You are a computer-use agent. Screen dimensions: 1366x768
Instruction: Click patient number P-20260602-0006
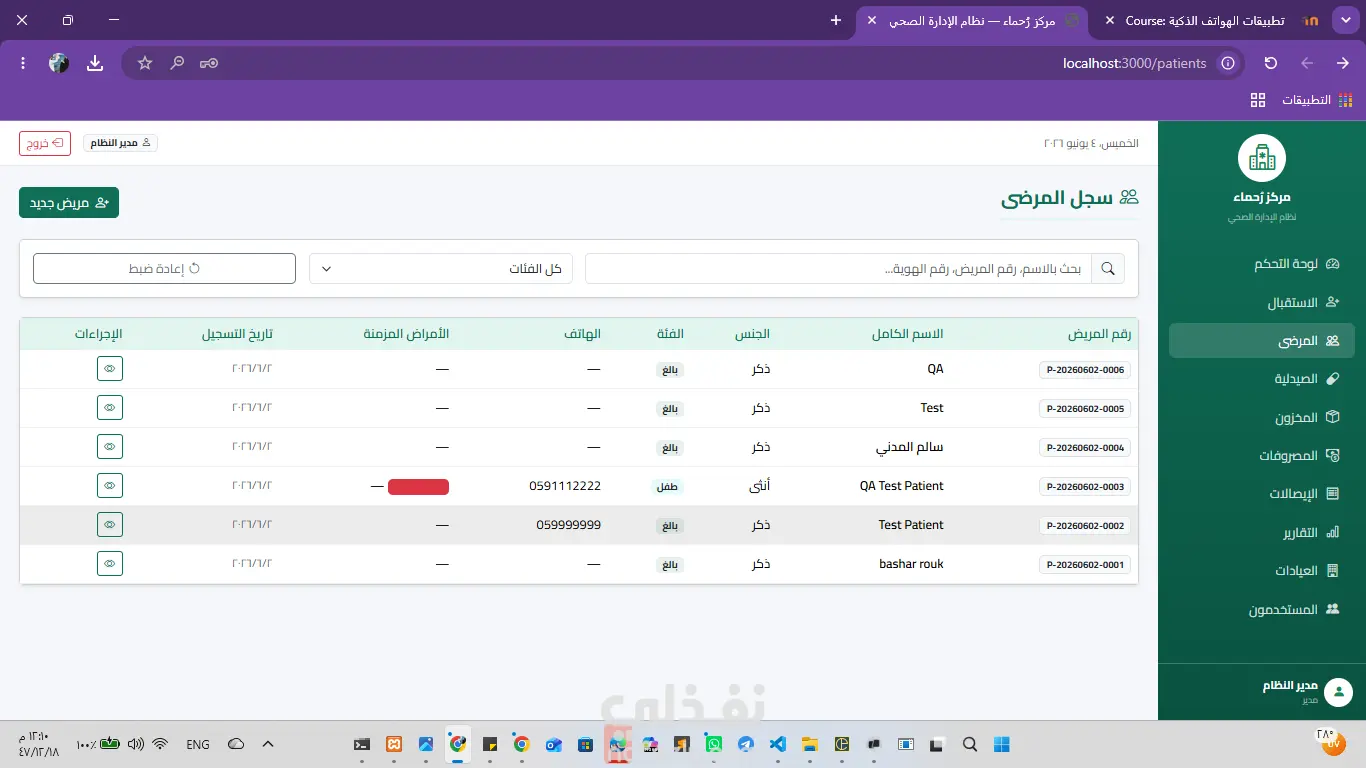pos(1085,370)
